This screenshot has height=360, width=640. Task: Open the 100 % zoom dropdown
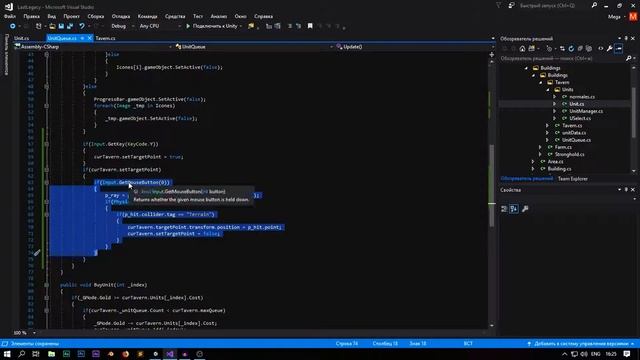pos(24,333)
